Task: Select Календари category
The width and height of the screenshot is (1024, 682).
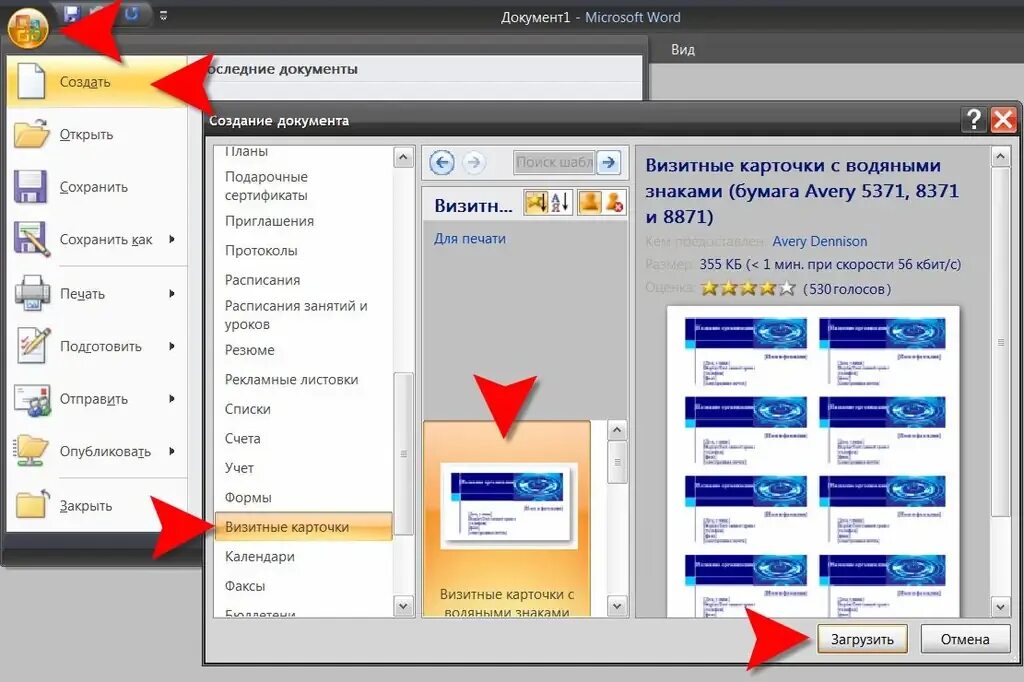Action: click(303, 557)
